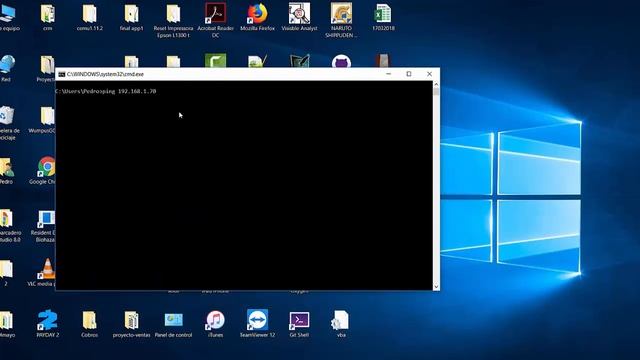Launch the iTunes shortcut
Screen dimensions: 640x360
coord(215,320)
